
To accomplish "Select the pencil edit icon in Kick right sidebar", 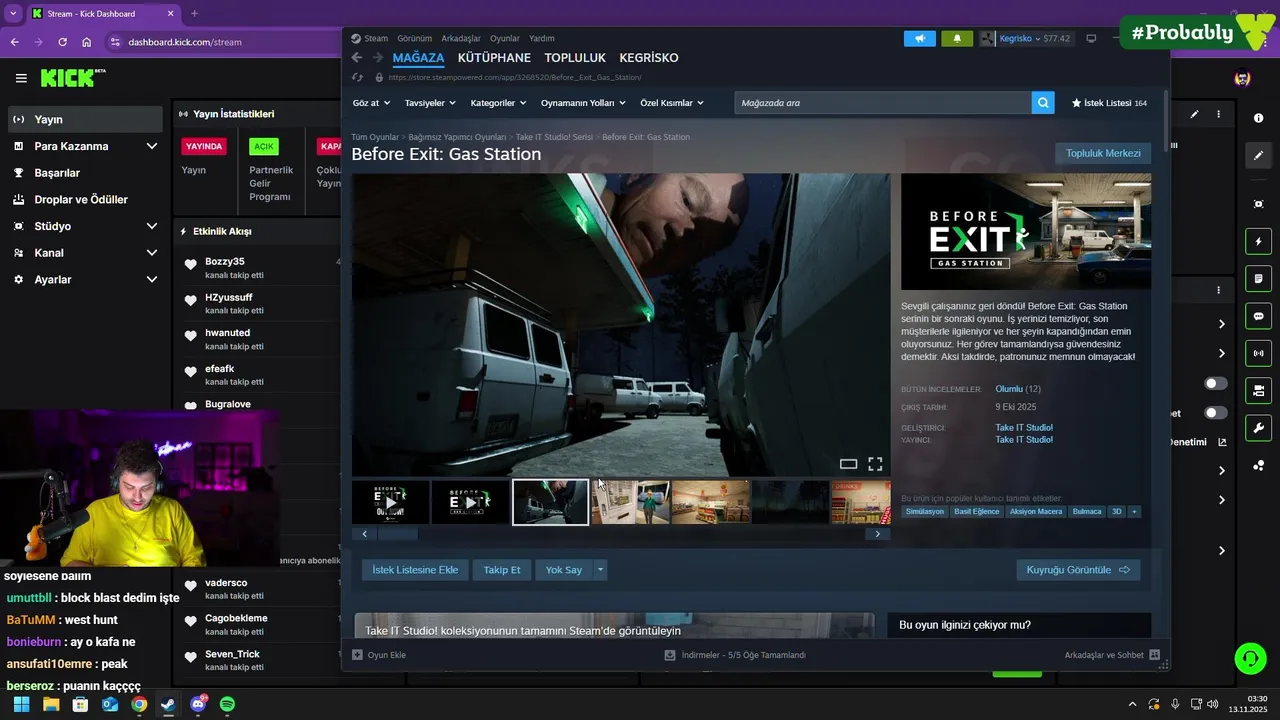I will 1258,155.
